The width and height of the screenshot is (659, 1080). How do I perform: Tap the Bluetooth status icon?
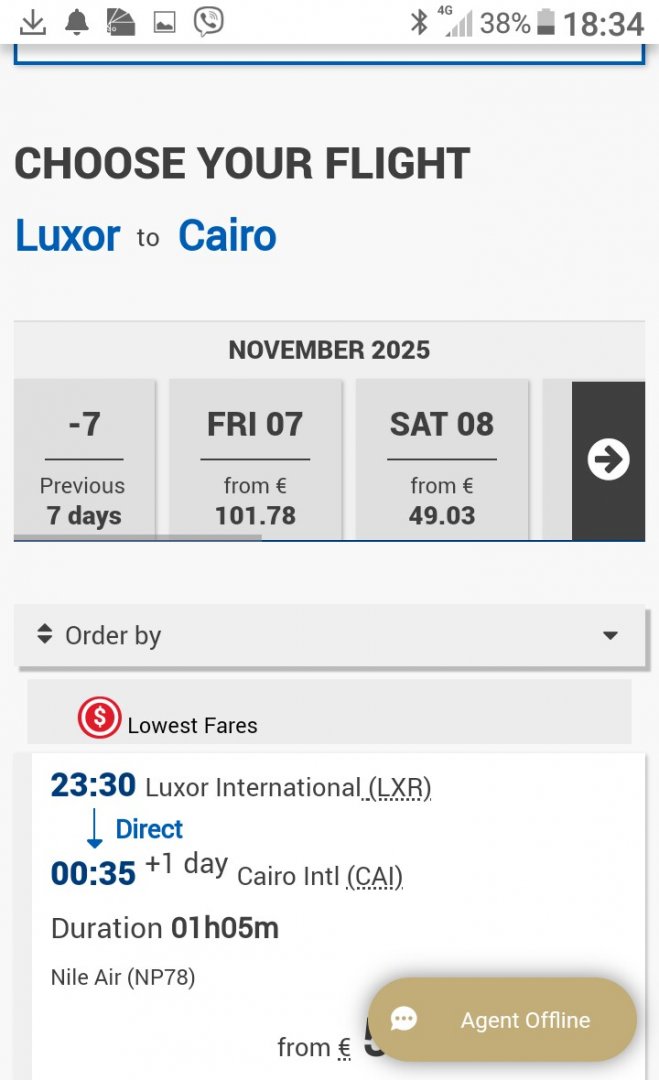(x=419, y=22)
